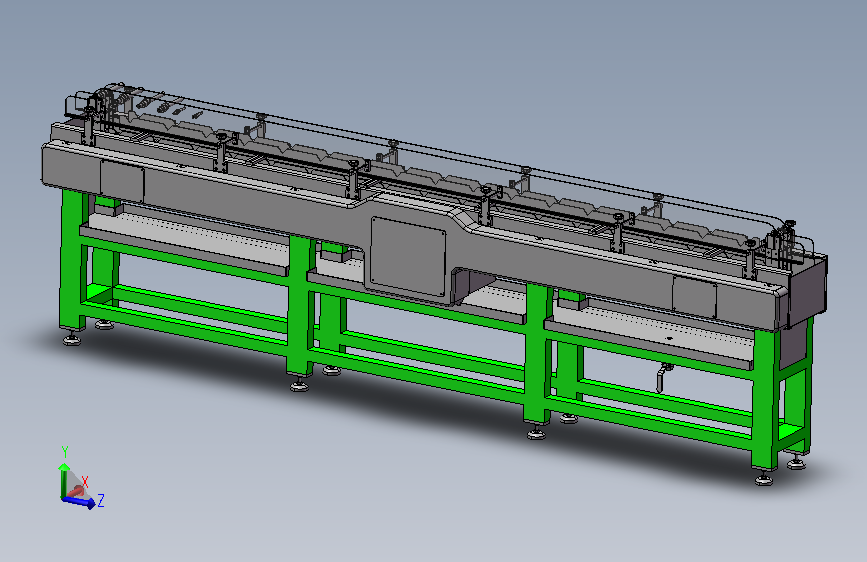Click the green Y axis of the orientation triad
The height and width of the screenshot is (562, 867).
(x=64, y=481)
